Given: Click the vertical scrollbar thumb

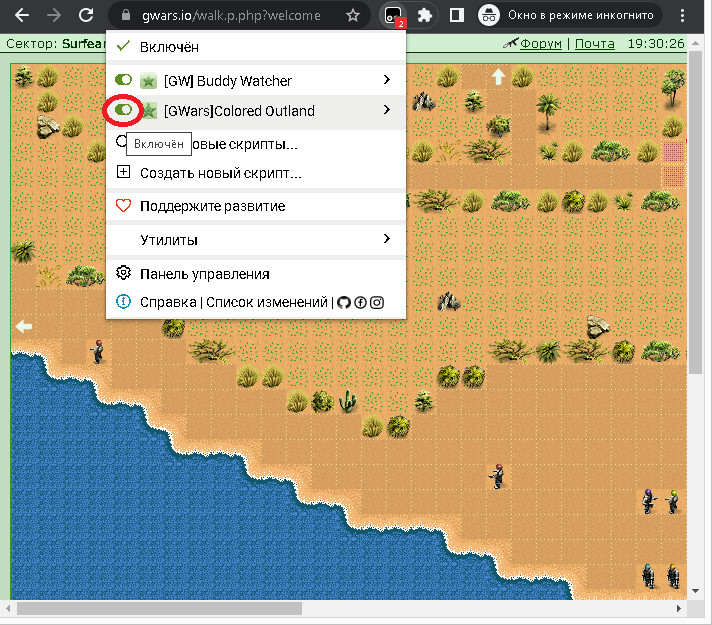Looking at the screenshot, I should pyautogui.click(x=695, y=212).
